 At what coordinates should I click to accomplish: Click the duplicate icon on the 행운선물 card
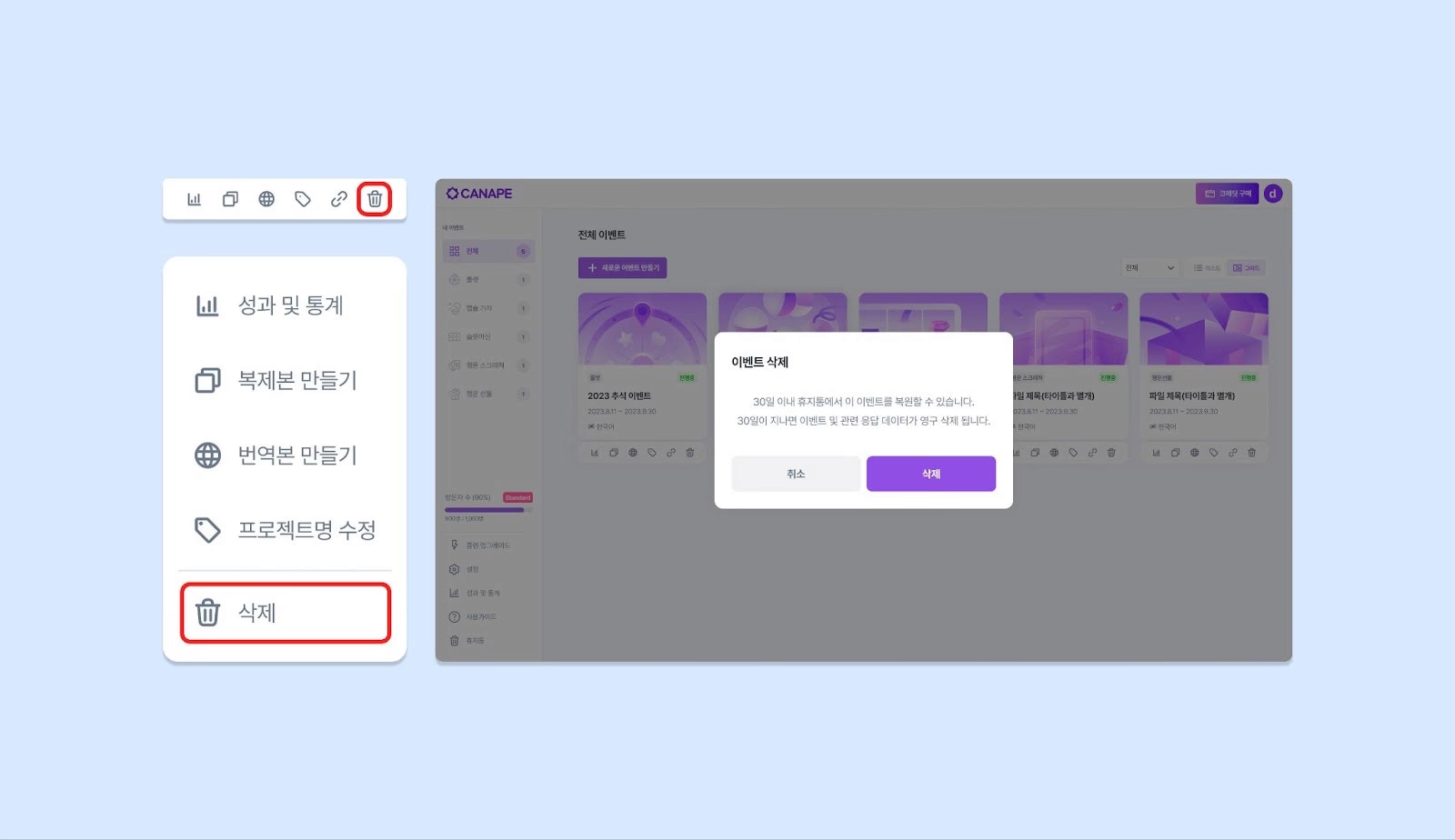click(1176, 453)
